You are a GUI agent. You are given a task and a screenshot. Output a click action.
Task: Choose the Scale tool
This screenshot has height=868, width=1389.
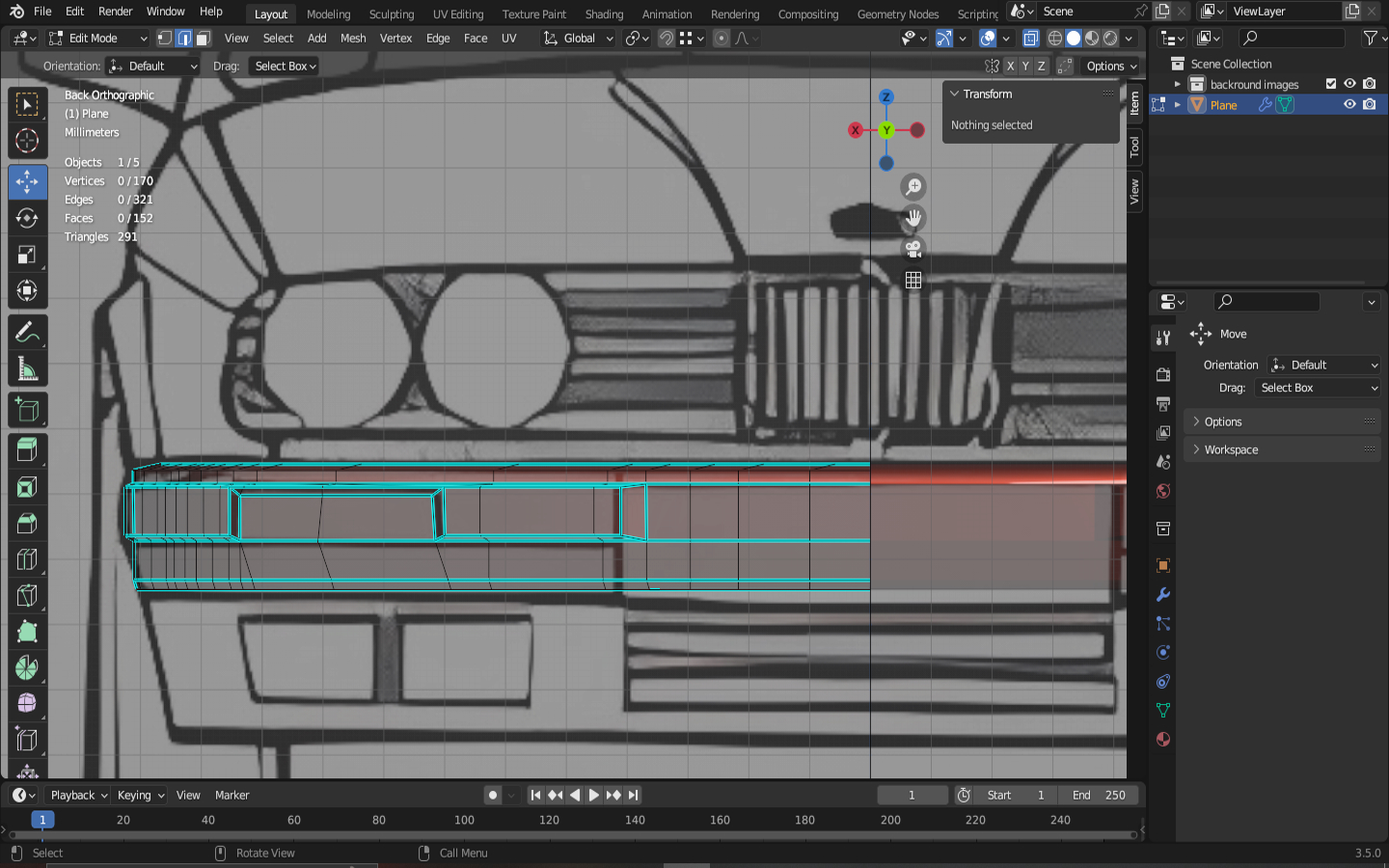point(27,256)
